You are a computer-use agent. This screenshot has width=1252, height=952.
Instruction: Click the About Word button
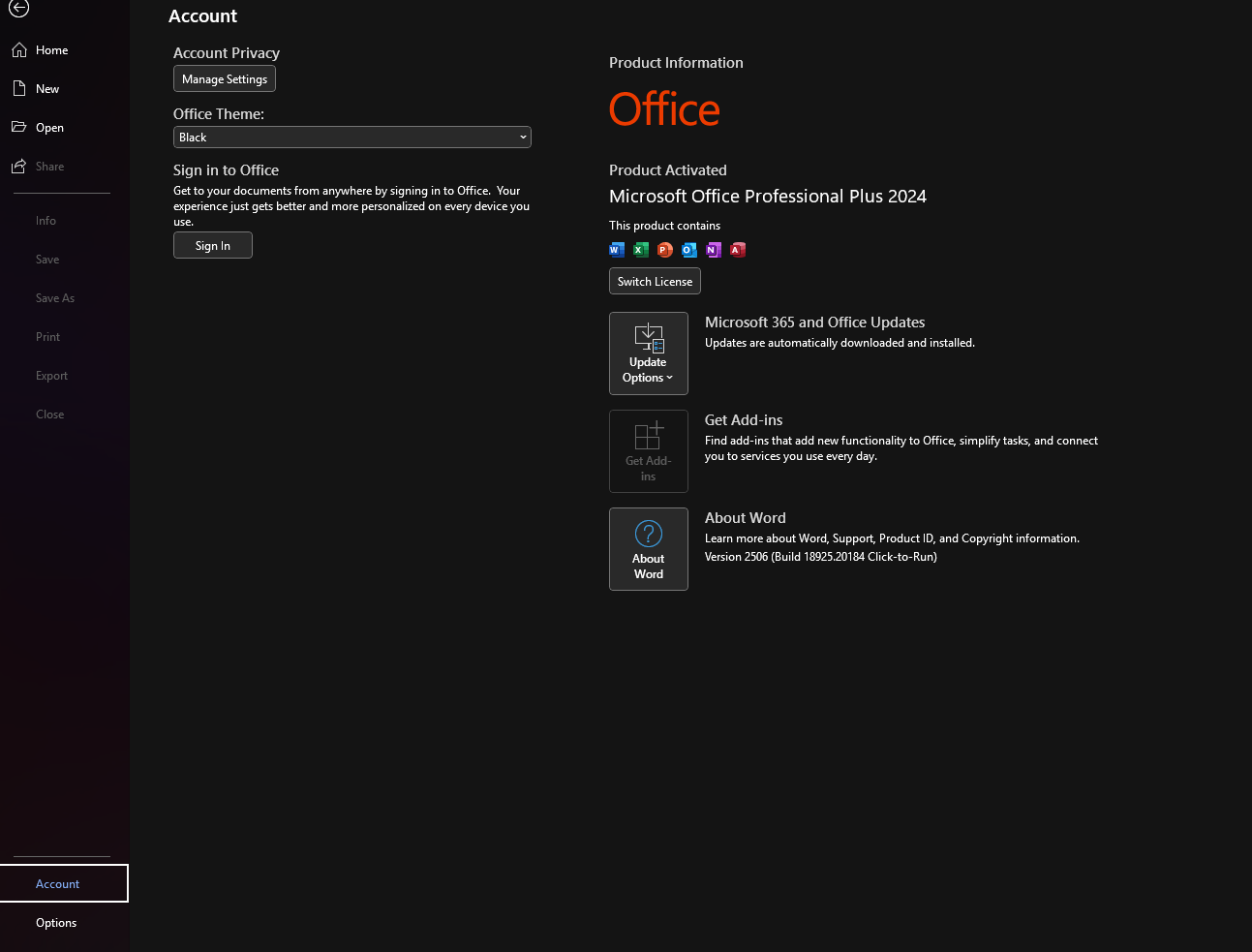649,549
